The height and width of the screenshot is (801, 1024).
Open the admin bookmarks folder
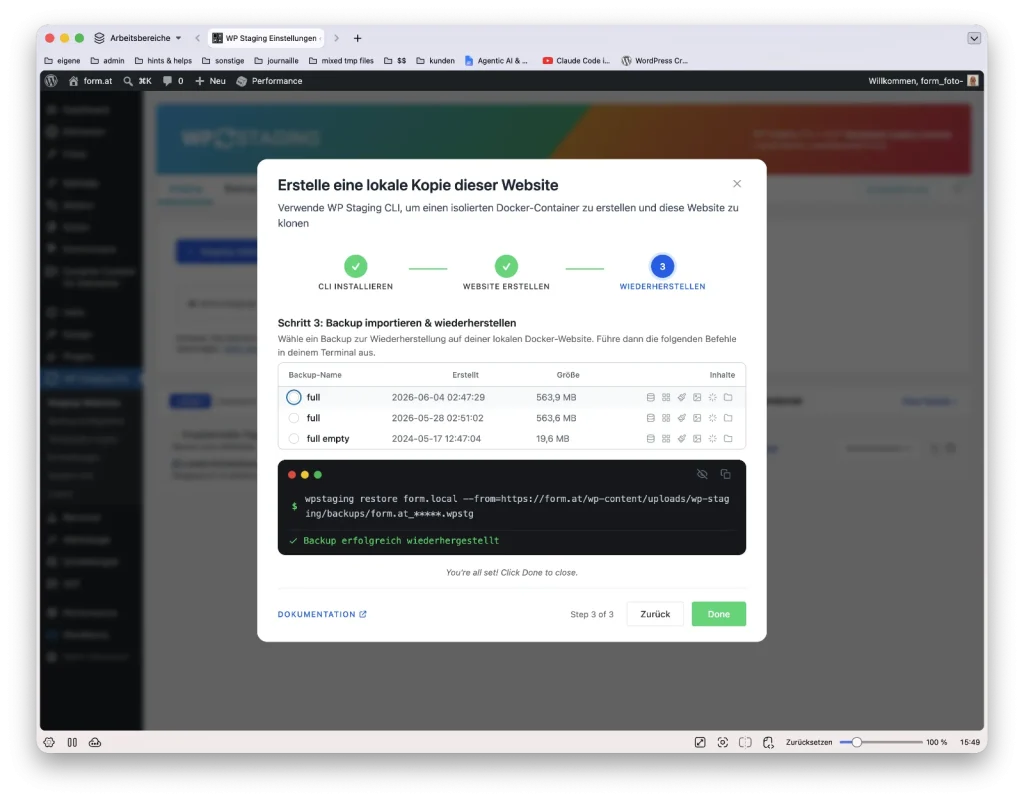click(107, 61)
